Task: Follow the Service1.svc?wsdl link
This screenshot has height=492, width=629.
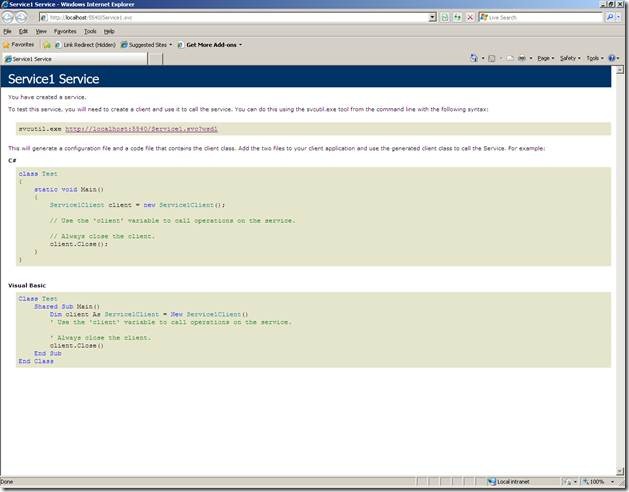Action: pos(141,128)
